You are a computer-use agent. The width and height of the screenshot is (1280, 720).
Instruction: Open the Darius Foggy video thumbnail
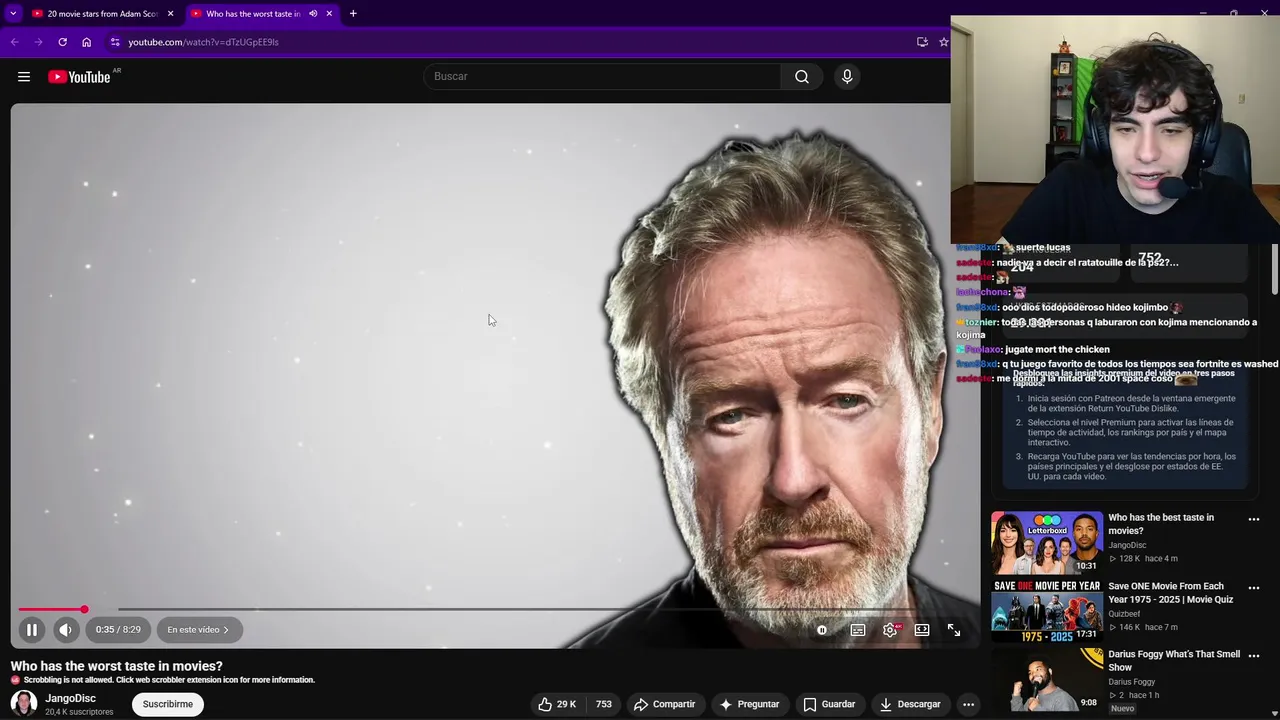[x=1047, y=679]
